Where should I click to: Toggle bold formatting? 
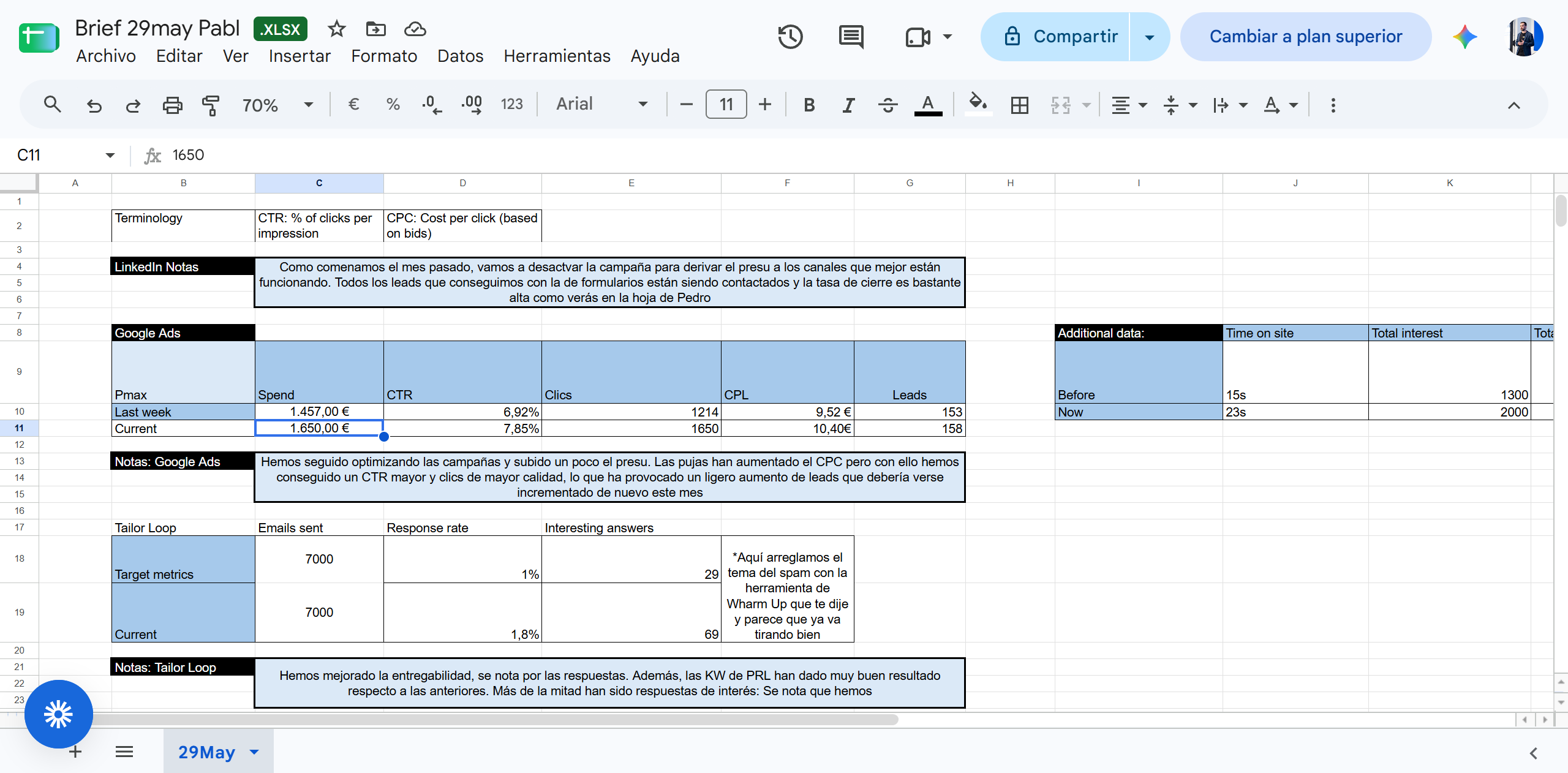(x=809, y=105)
